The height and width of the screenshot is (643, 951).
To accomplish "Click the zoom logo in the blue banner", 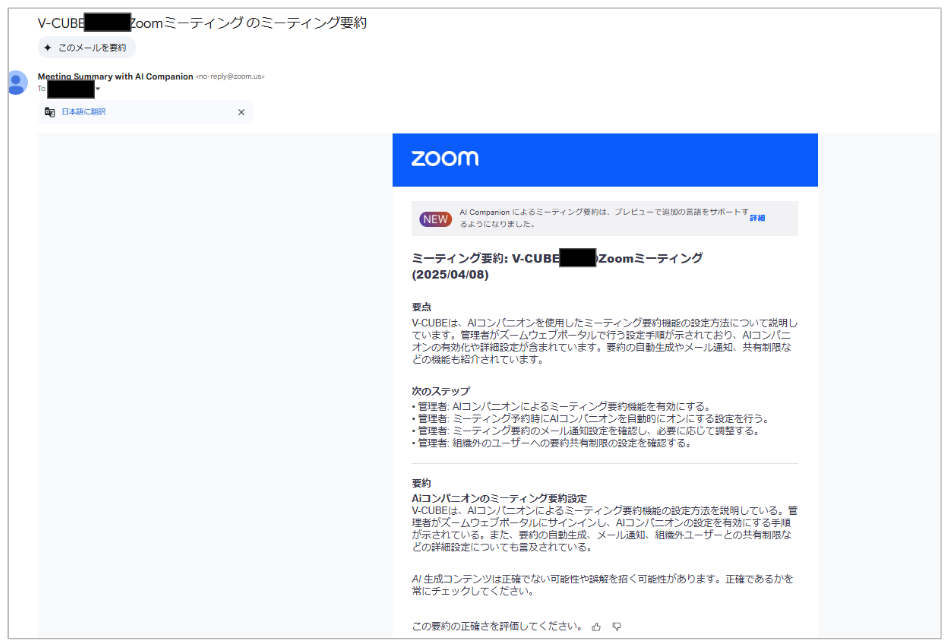I will click(445, 158).
